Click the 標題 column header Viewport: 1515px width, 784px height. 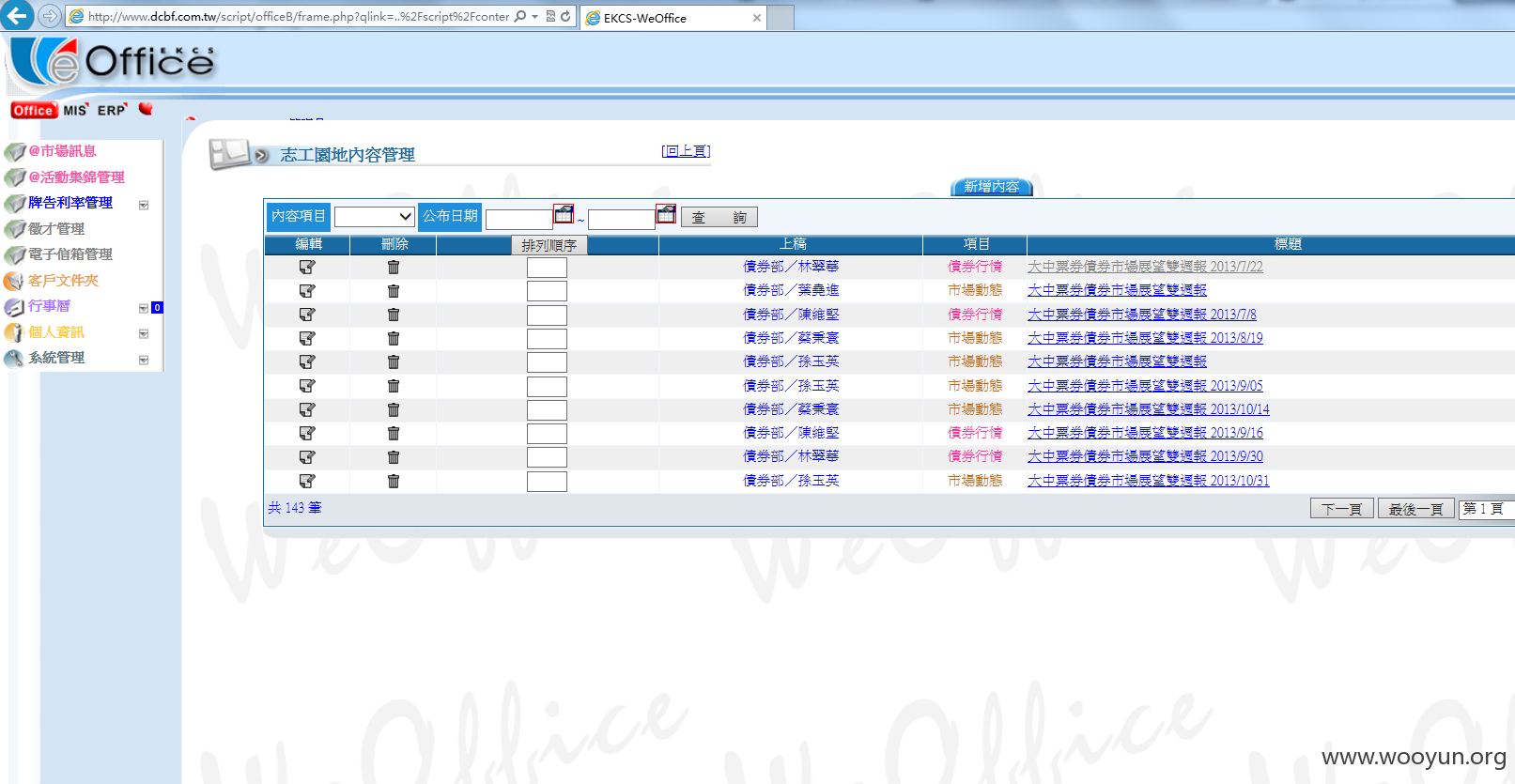tap(1288, 244)
